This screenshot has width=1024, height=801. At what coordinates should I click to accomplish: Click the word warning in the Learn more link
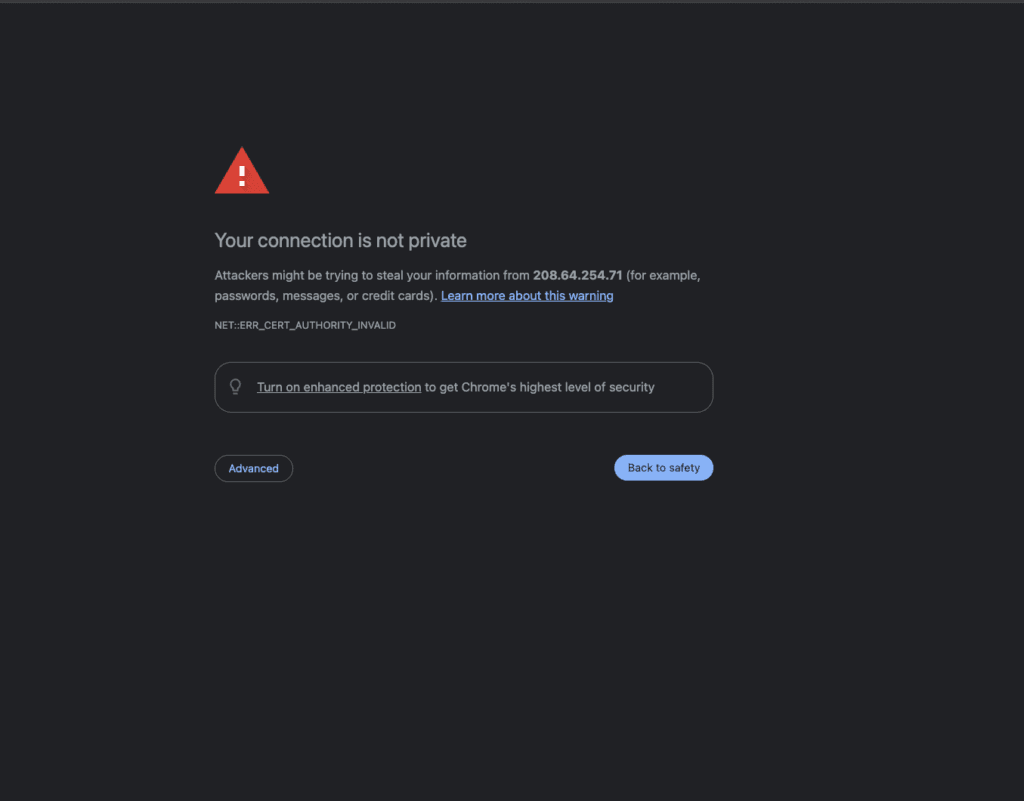(590, 296)
